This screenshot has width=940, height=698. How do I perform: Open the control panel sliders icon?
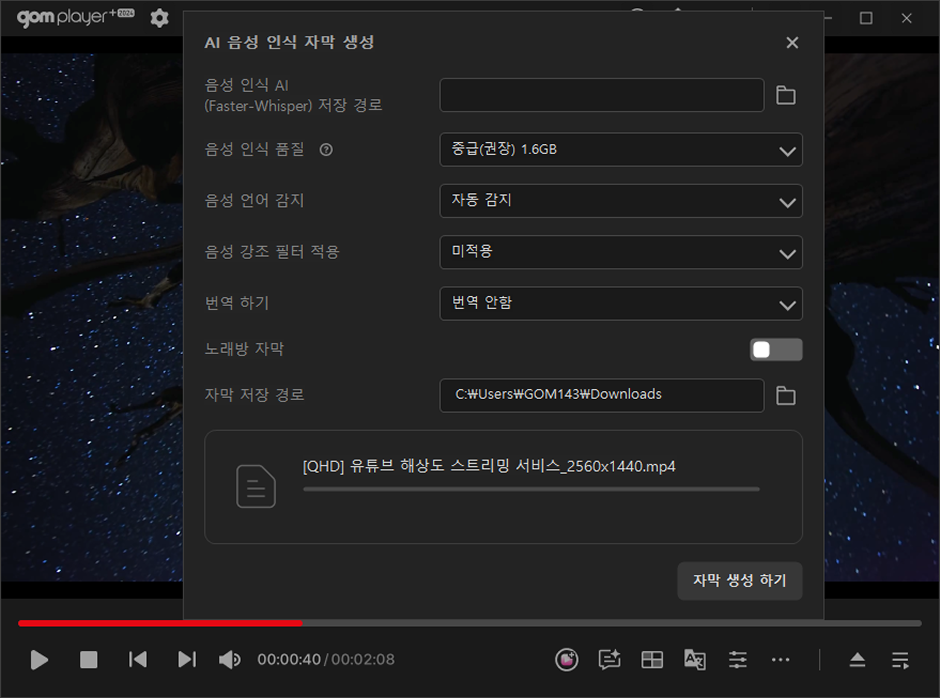point(738,660)
